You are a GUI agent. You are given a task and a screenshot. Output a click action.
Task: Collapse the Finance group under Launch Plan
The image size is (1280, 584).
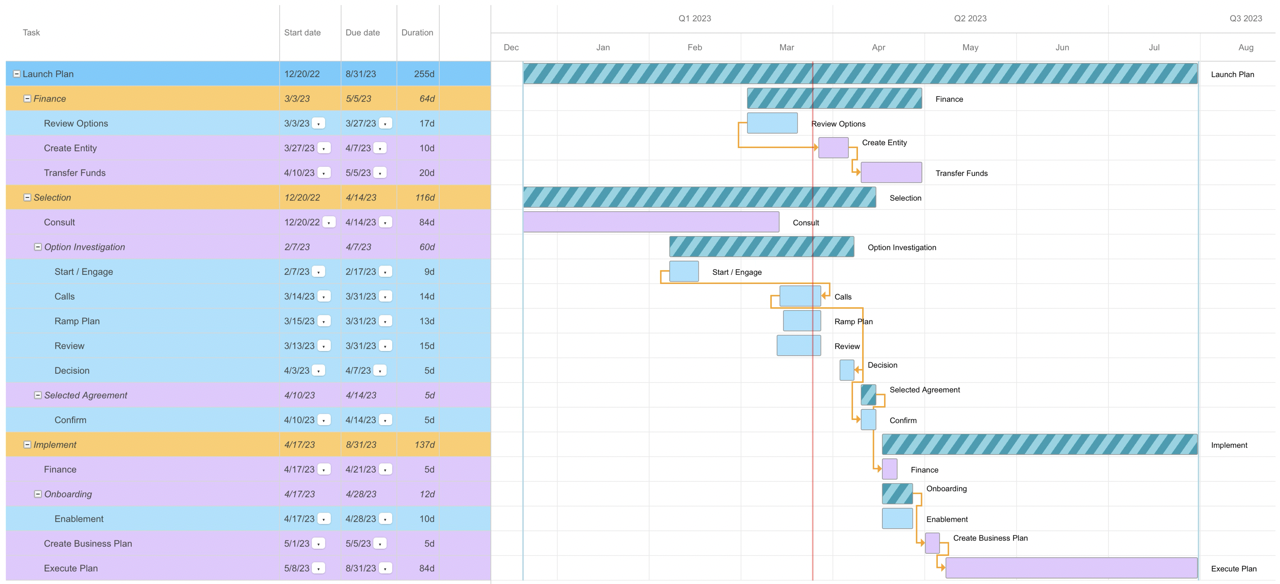coord(27,99)
